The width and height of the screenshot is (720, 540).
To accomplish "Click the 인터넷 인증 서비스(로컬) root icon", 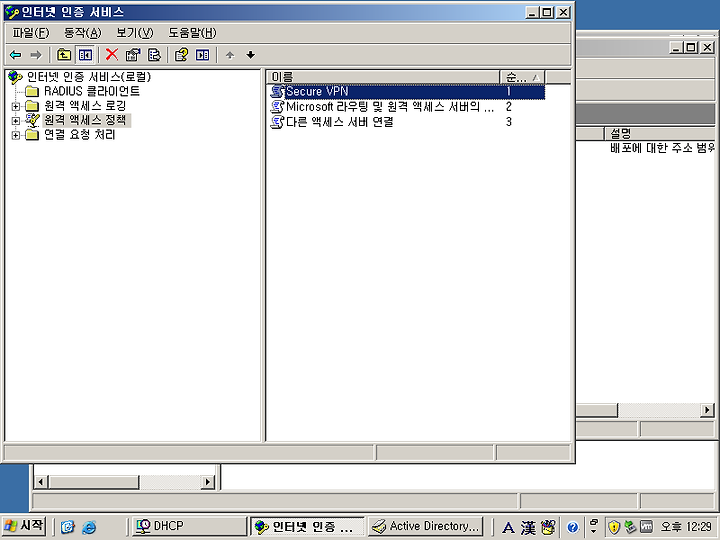I will 15,77.
